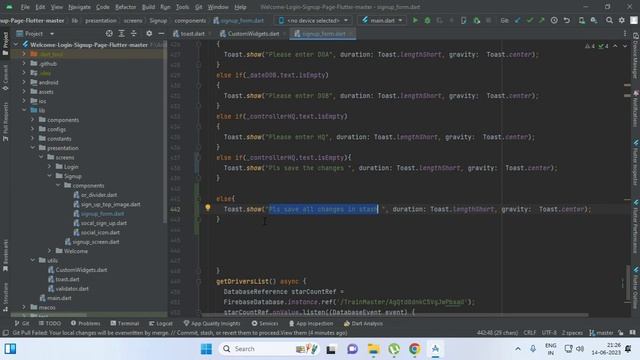Start debugging with the Debug bug icon
Image resolution: width=640 pixels, height=360 pixels.
coord(427,20)
